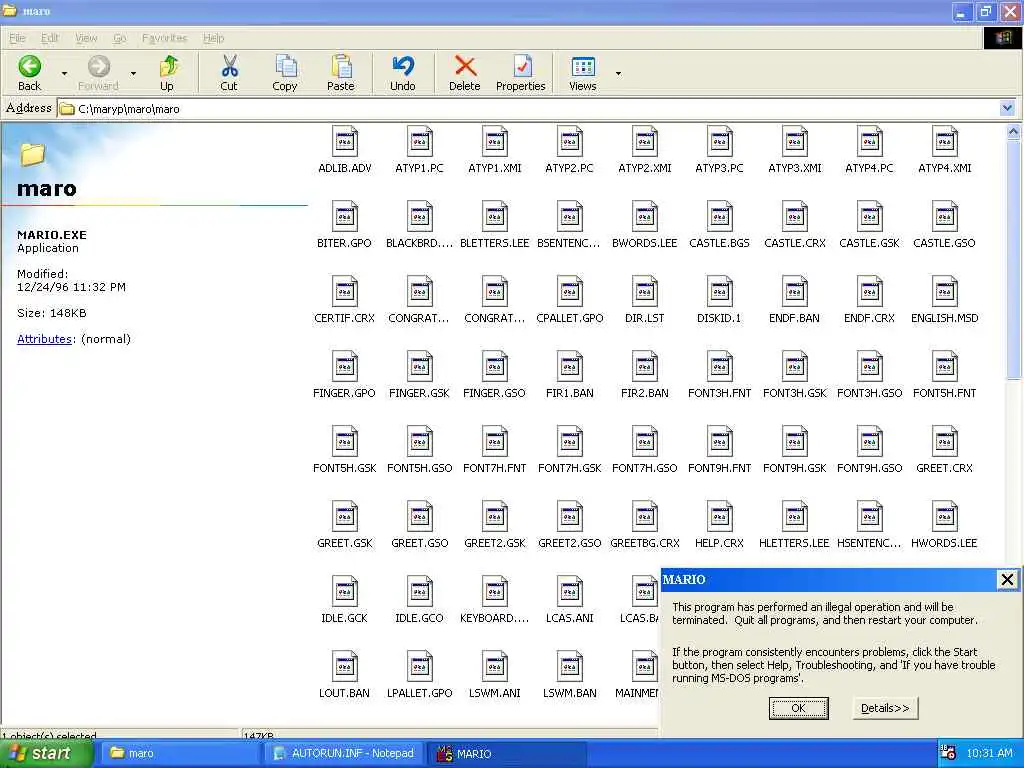The height and width of the screenshot is (768, 1024).
Task: Select the FONT7H.GSK file
Action: click(569, 451)
